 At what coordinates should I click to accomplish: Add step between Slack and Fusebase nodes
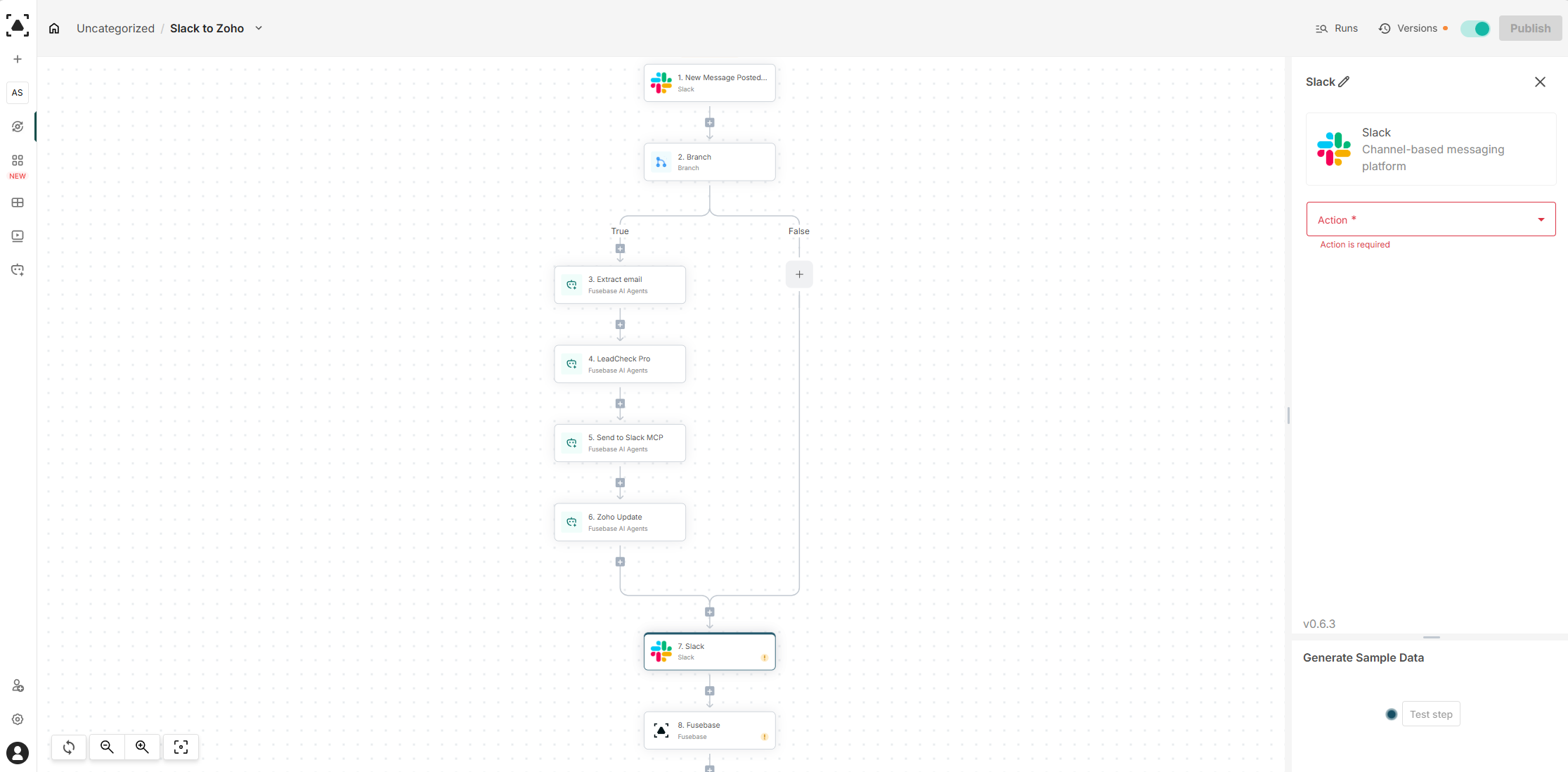click(x=710, y=691)
